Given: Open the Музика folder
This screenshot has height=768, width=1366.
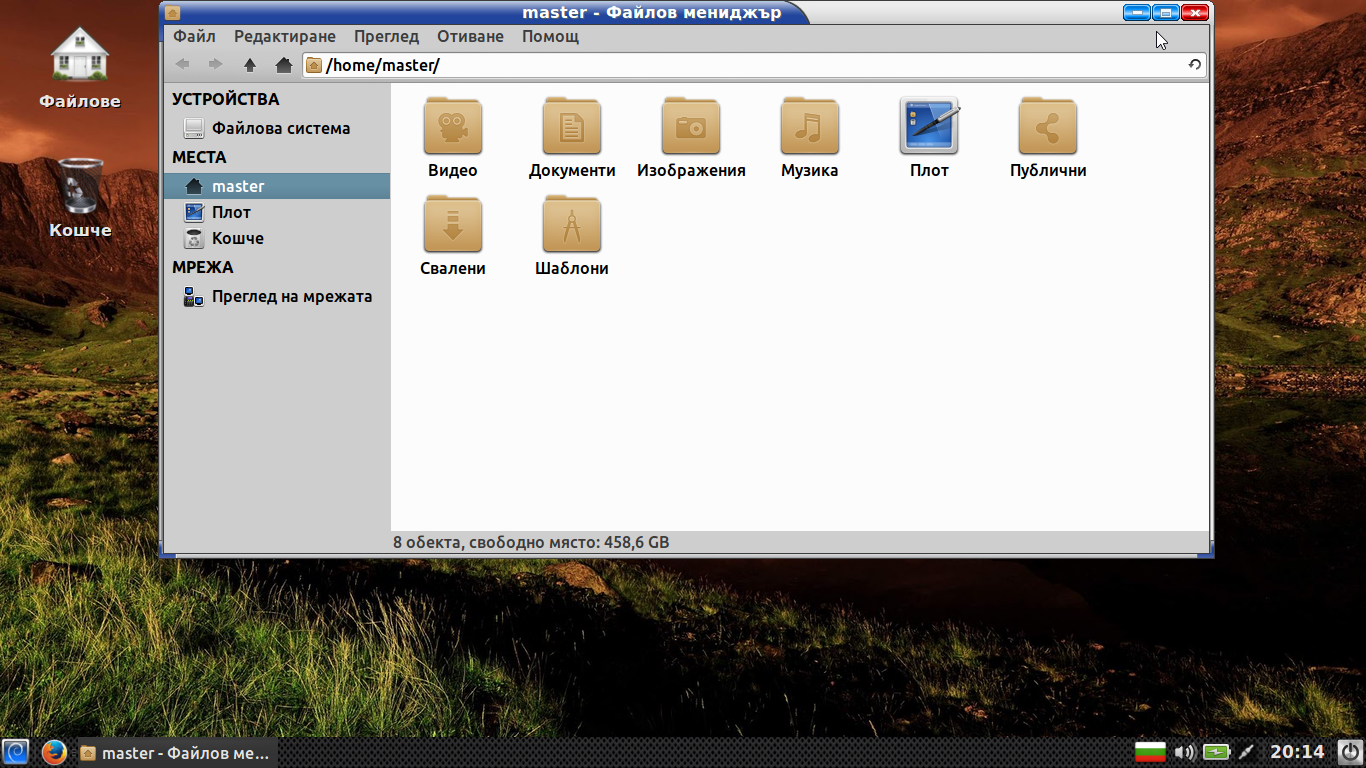Looking at the screenshot, I should pyautogui.click(x=810, y=138).
